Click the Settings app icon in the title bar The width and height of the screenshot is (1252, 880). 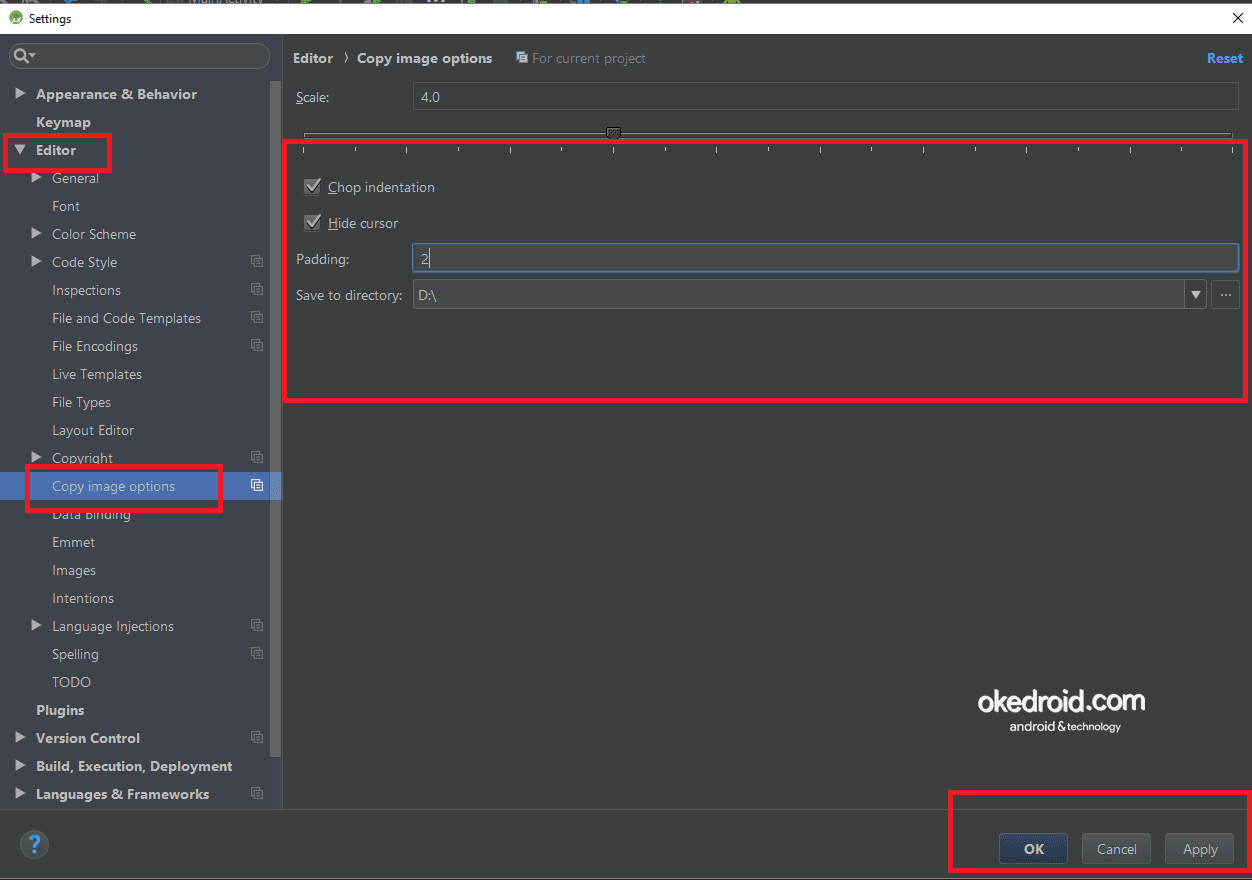(14, 17)
